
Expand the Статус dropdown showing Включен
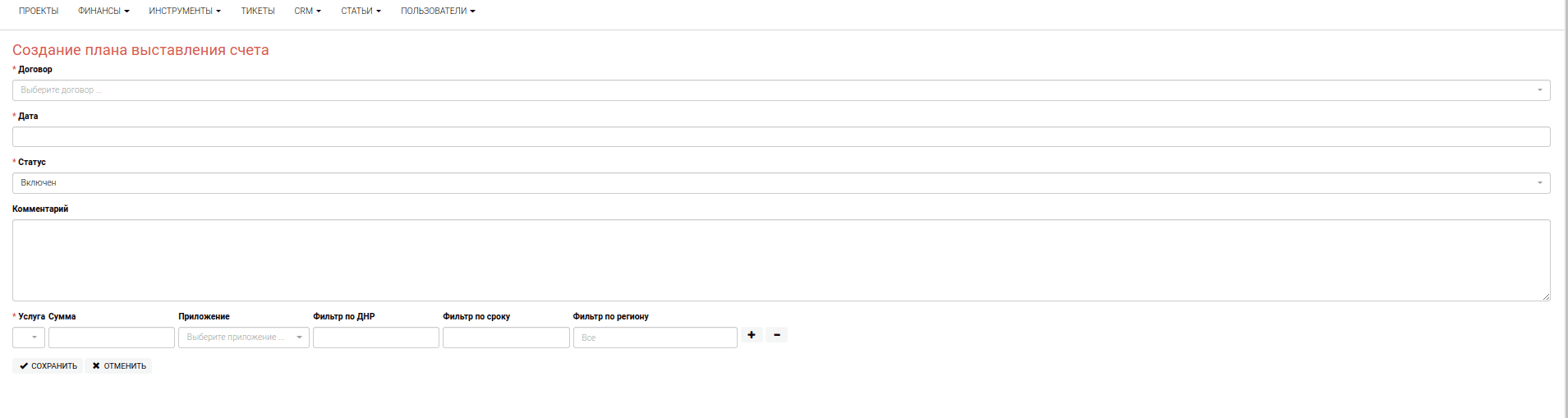(x=780, y=183)
